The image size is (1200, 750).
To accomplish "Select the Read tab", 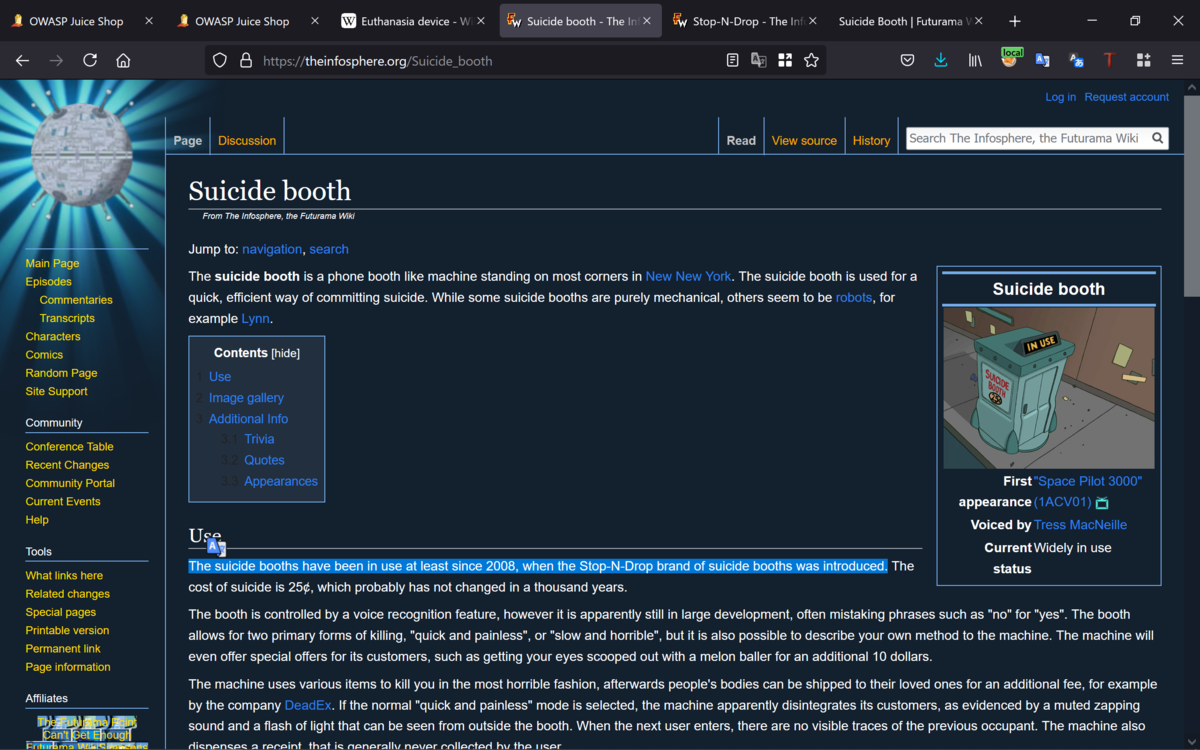I will coord(741,141).
